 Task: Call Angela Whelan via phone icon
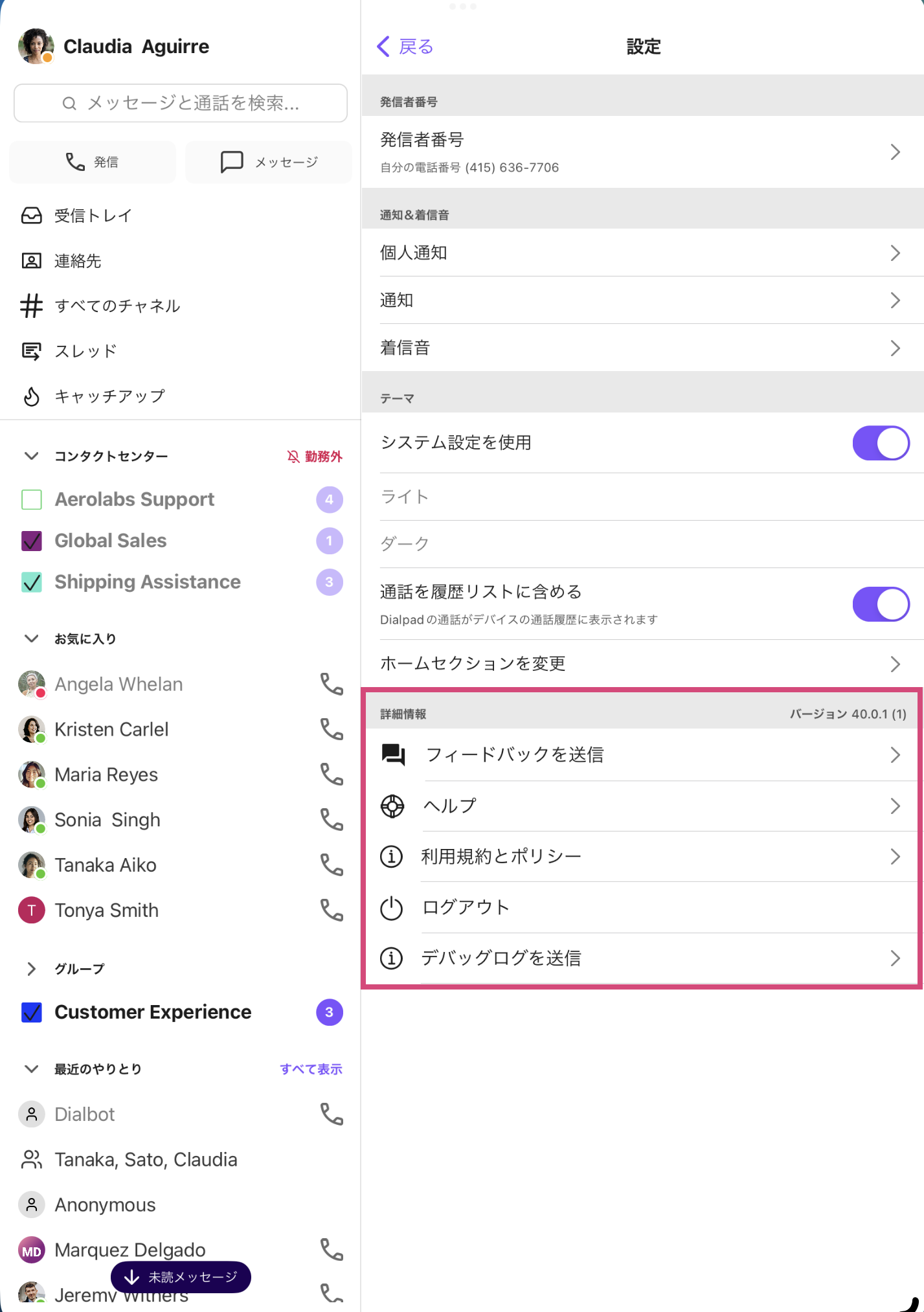tap(332, 684)
